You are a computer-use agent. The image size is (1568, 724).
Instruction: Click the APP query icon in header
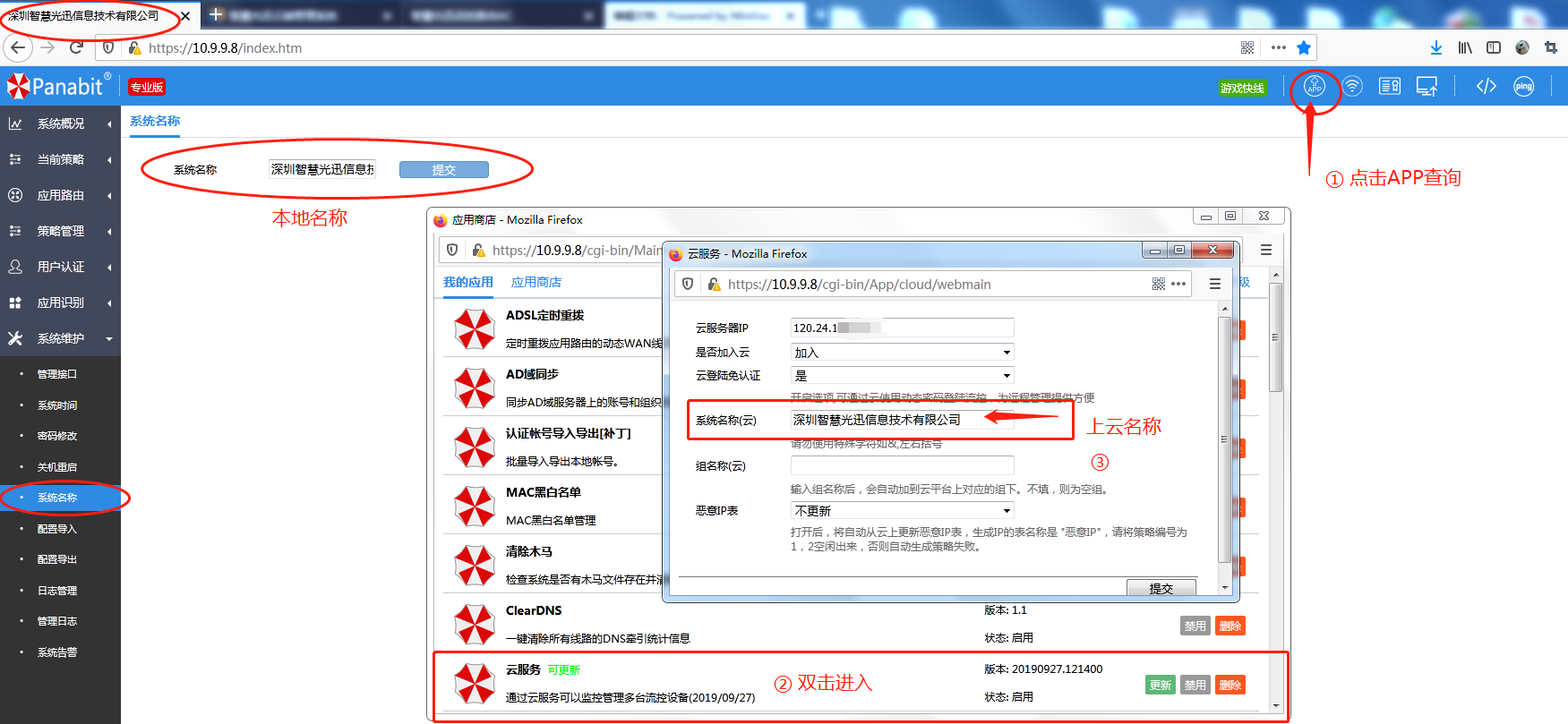(x=1314, y=87)
